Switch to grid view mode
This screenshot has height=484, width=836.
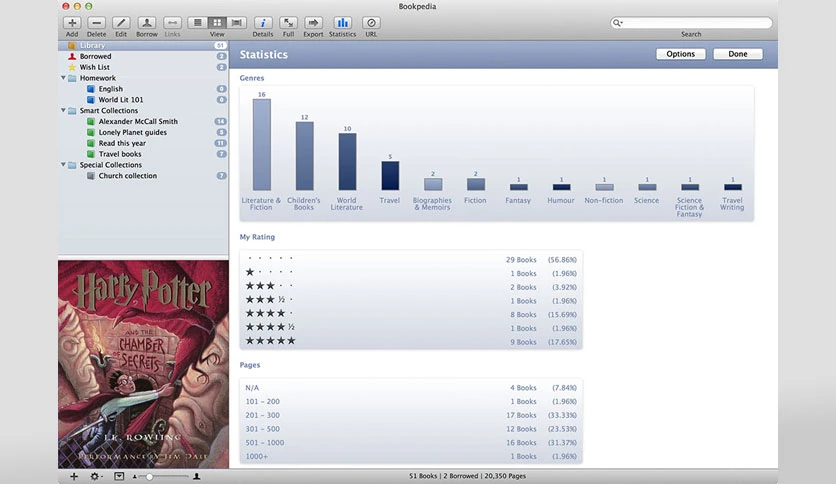[x=217, y=23]
